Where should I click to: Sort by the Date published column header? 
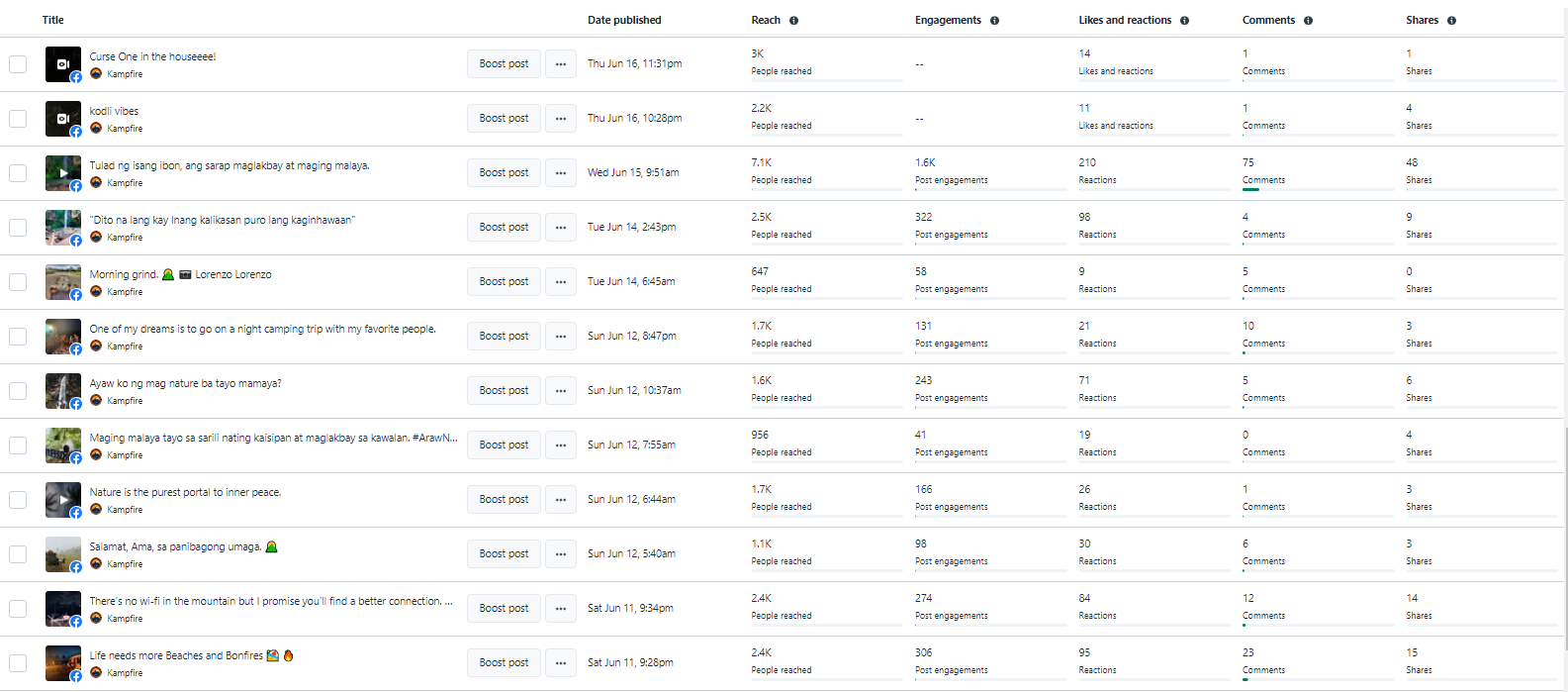[624, 20]
